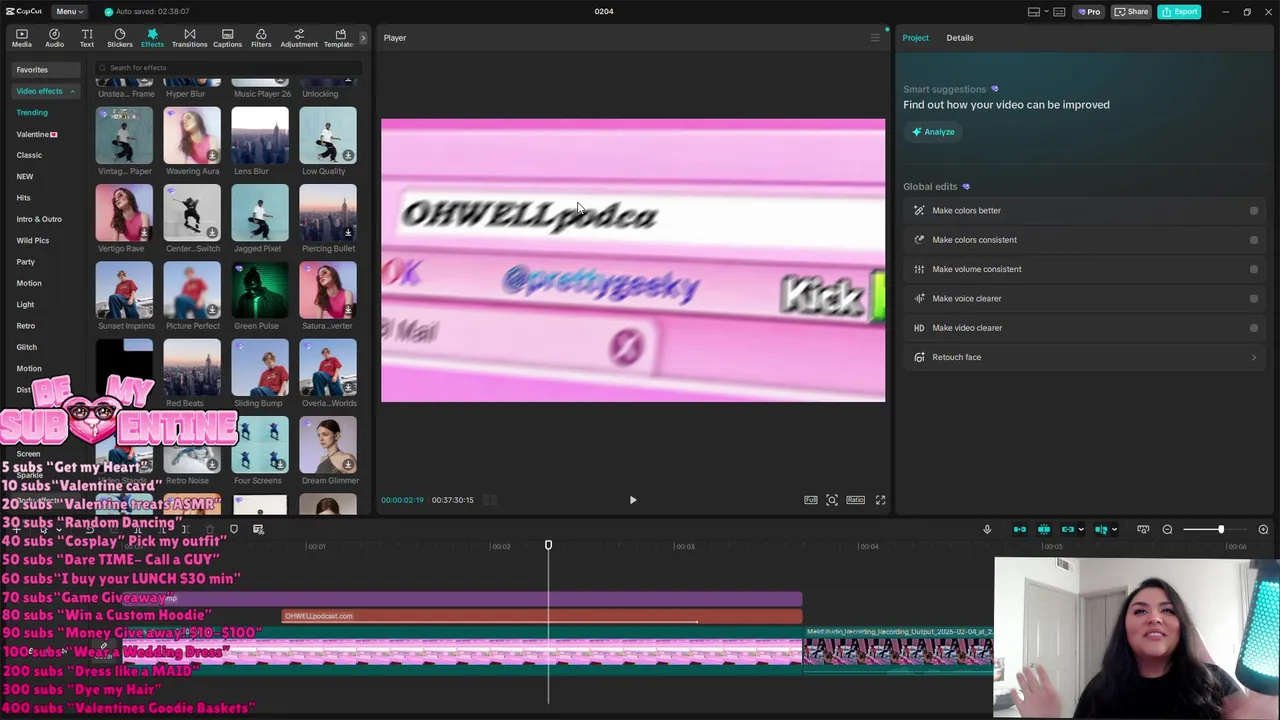The height and width of the screenshot is (720, 1280).
Task: Zoom in the timeline with plus icon
Action: coord(1263,530)
